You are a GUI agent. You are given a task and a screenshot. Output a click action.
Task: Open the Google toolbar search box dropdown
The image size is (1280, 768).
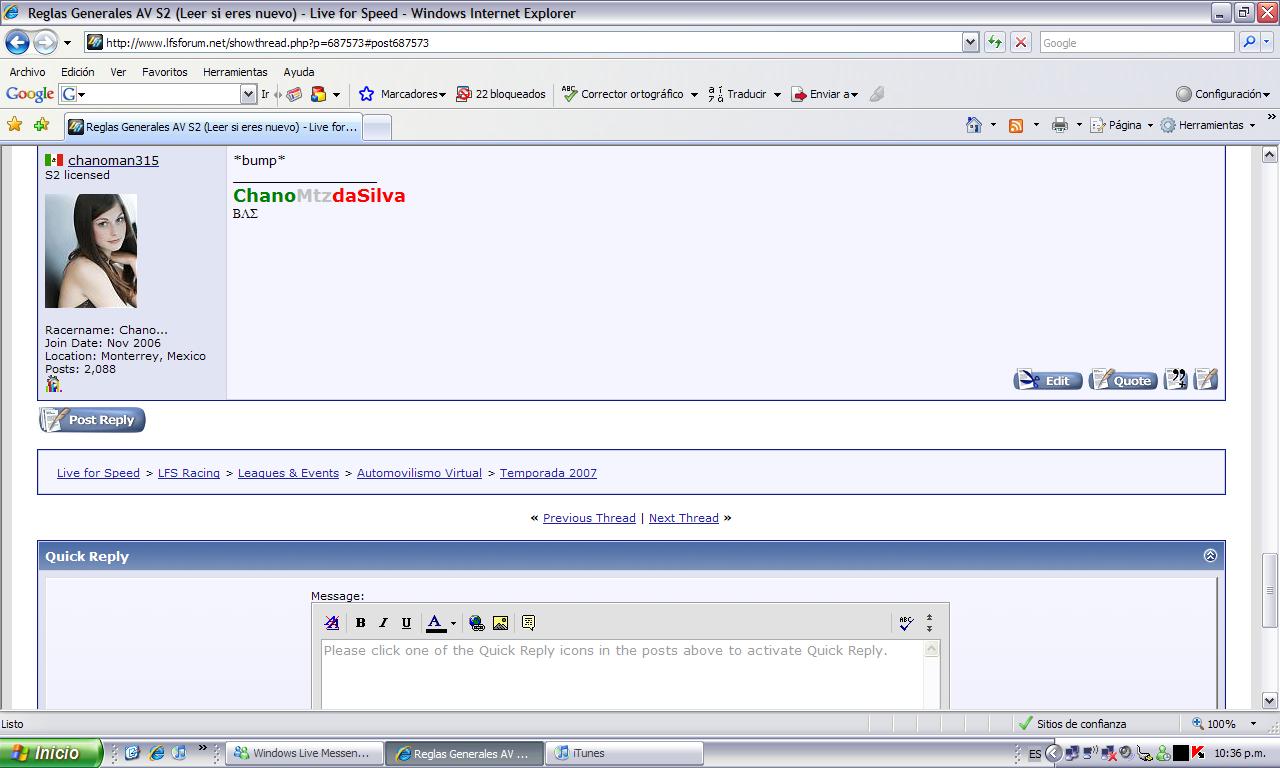pos(248,94)
